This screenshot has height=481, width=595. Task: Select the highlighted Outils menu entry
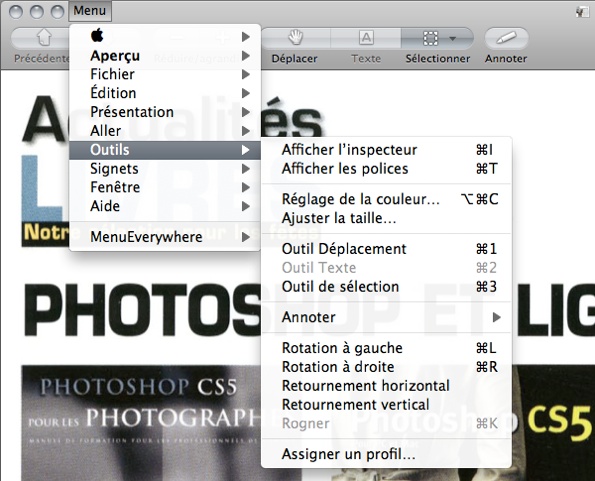(165, 150)
